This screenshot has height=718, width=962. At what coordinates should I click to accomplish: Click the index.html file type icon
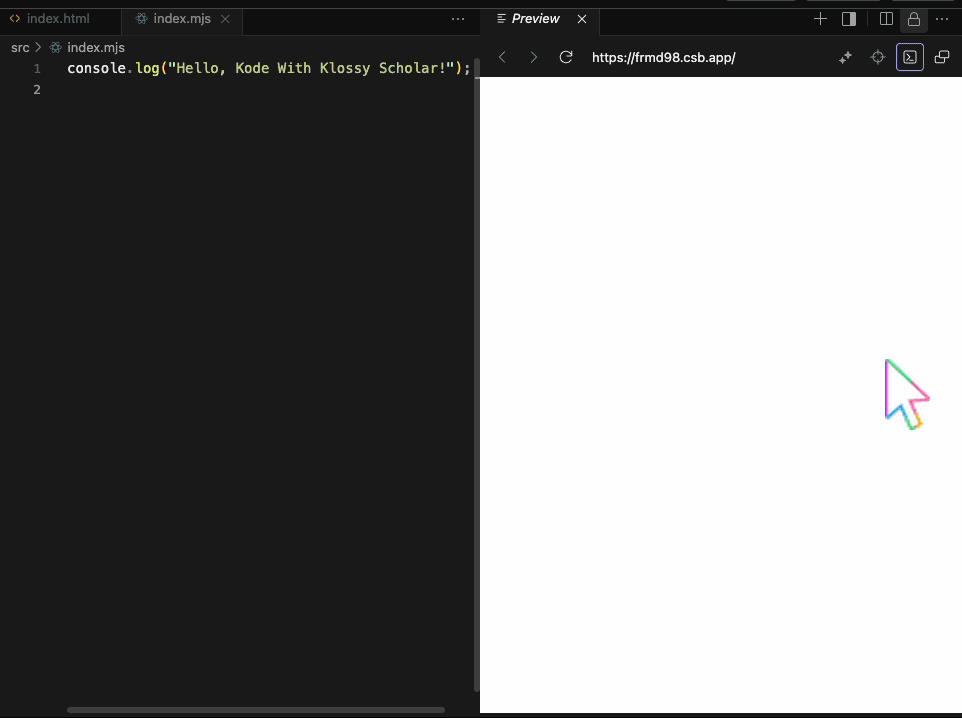pos(15,19)
